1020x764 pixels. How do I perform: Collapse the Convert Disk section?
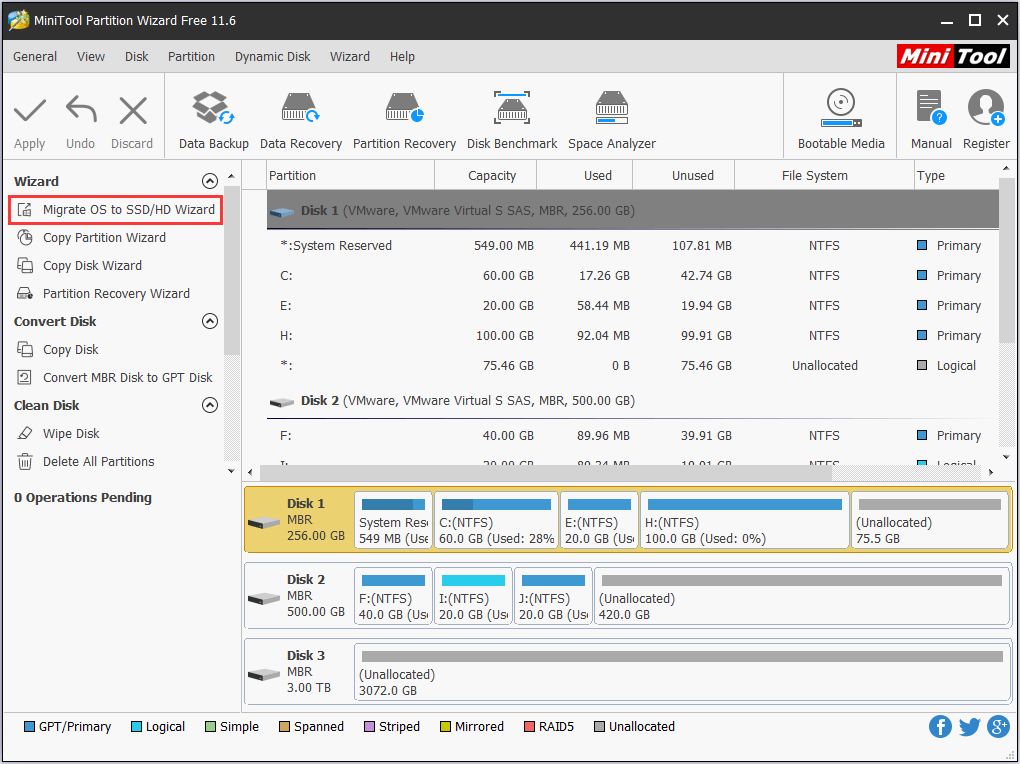[x=210, y=321]
